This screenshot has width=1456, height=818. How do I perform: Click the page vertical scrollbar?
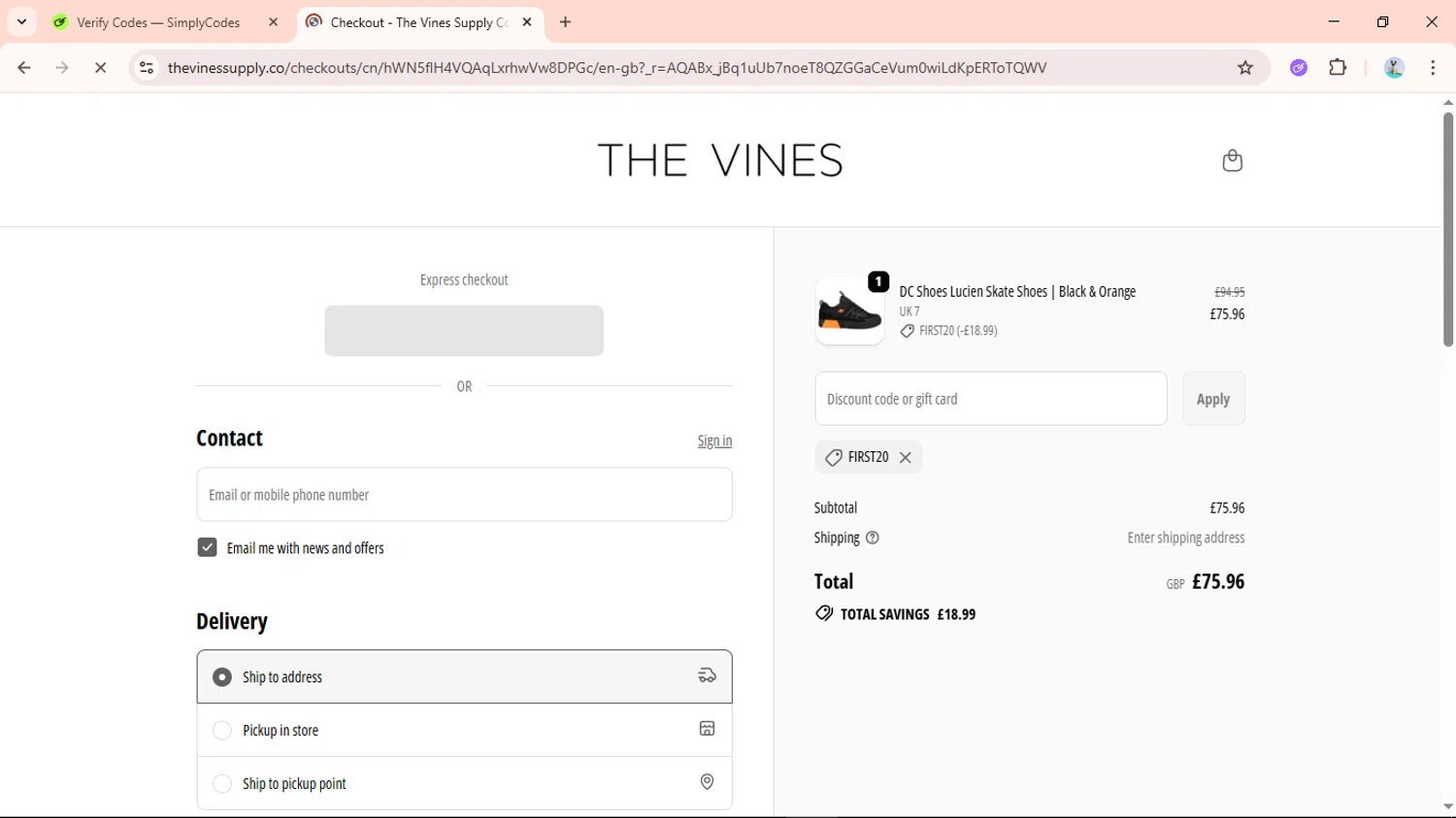[x=1447, y=229]
